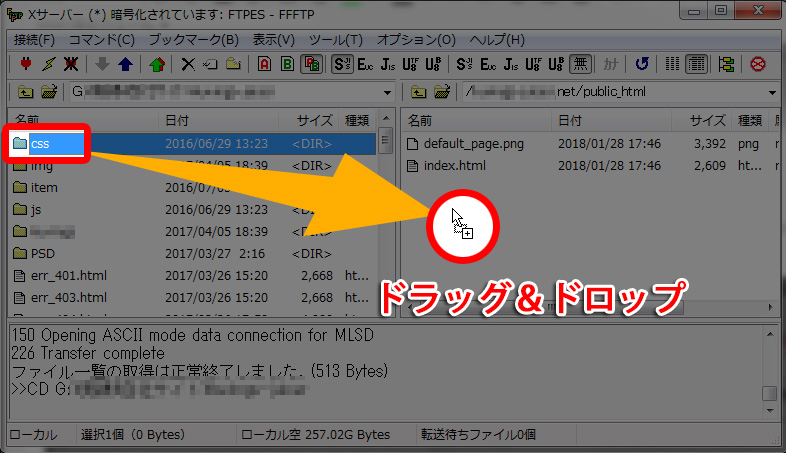Select local JIS kanji code
Image resolution: width=786 pixels, height=453 pixels.
388,64
